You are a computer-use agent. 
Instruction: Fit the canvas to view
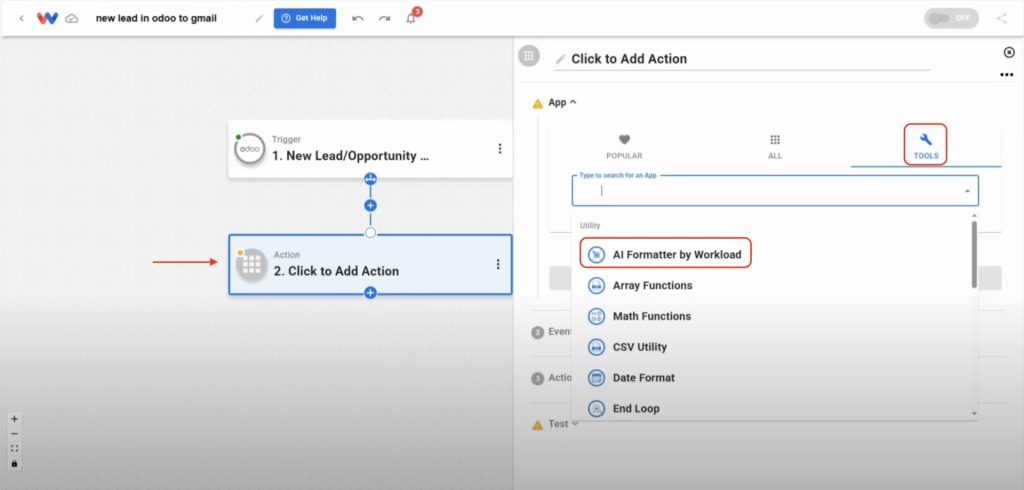point(14,449)
